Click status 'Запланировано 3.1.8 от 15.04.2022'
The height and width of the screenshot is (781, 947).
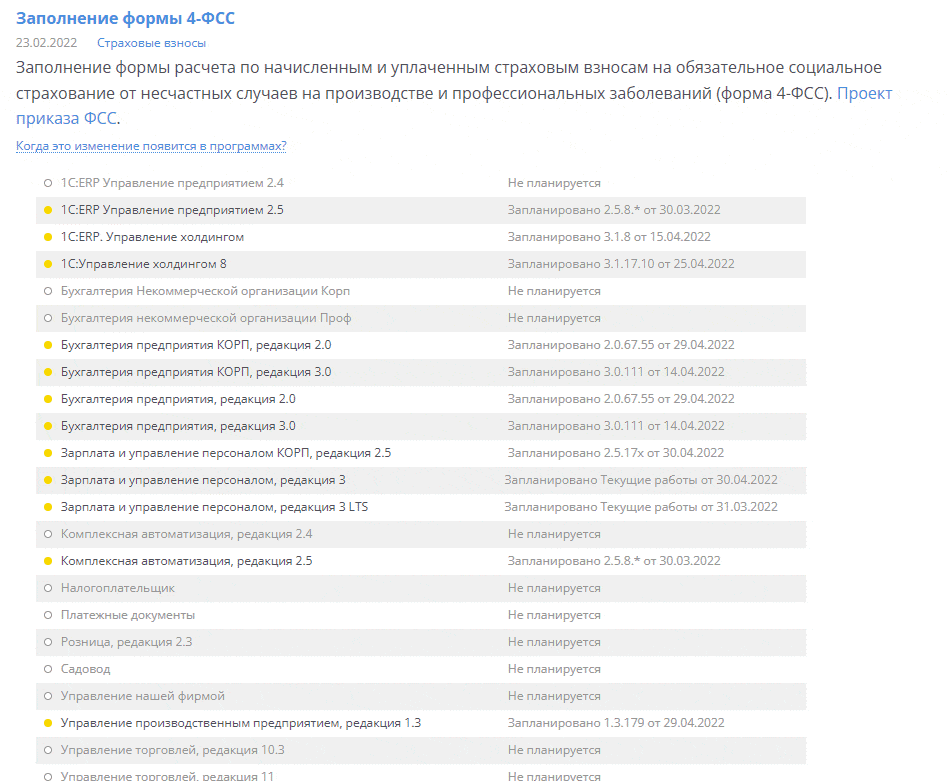point(609,237)
